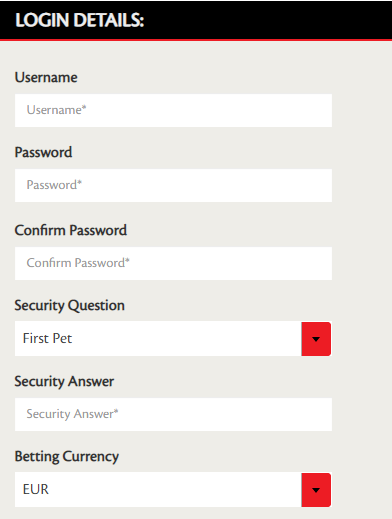Click the Username label above the field

(46, 77)
